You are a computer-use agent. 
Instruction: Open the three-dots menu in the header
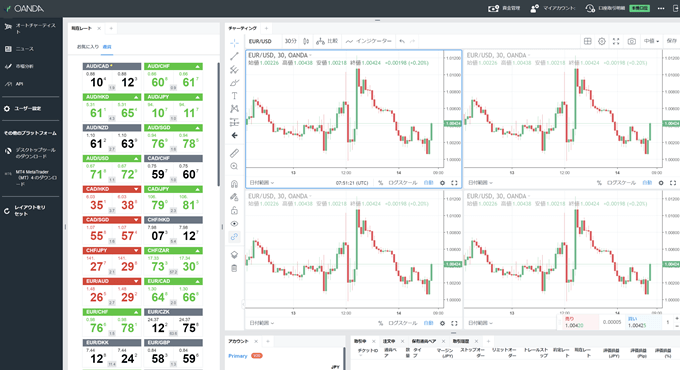point(661,8)
